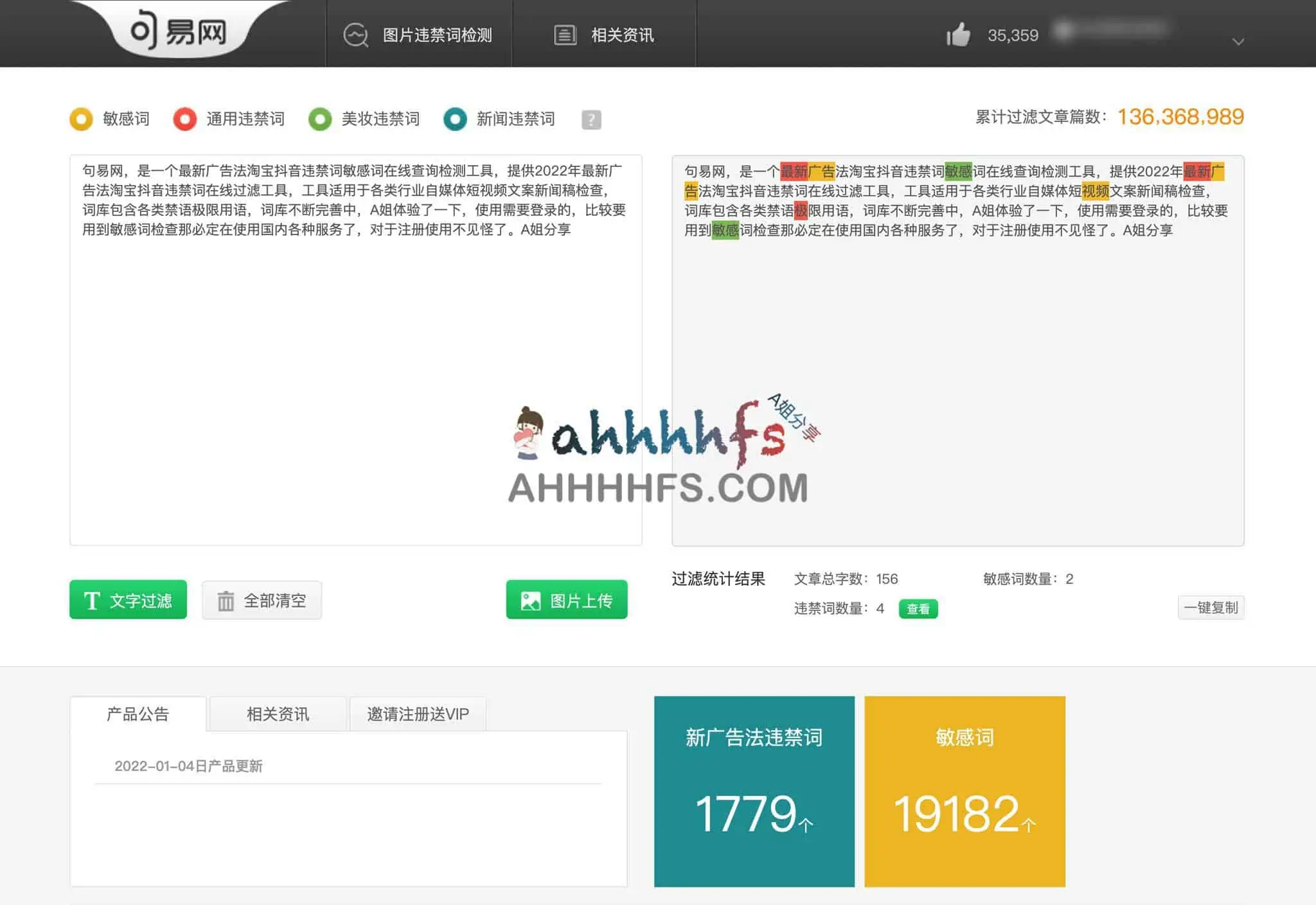The height and width of the screenshot is (905, 1316).
Task: Expand the user account dropdown arrow
Action: click(x=1238, y=40)
